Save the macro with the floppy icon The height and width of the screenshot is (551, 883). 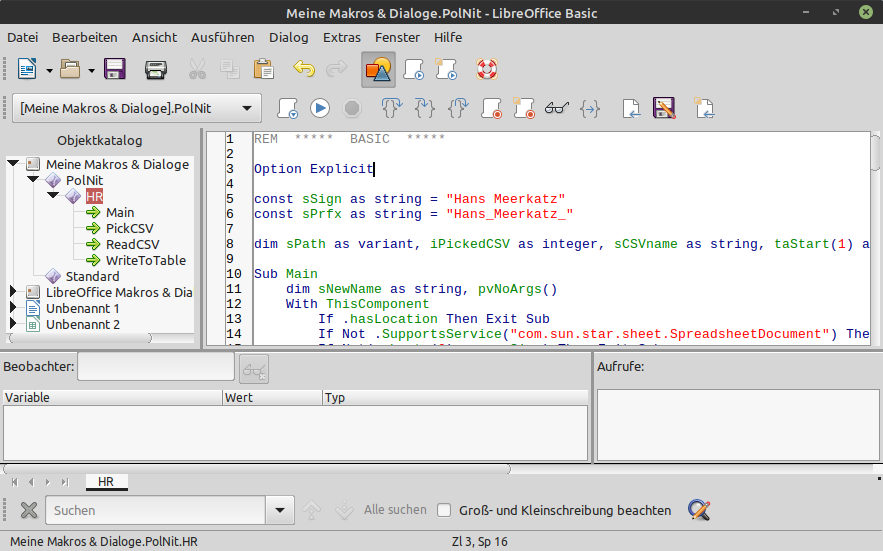114,69
